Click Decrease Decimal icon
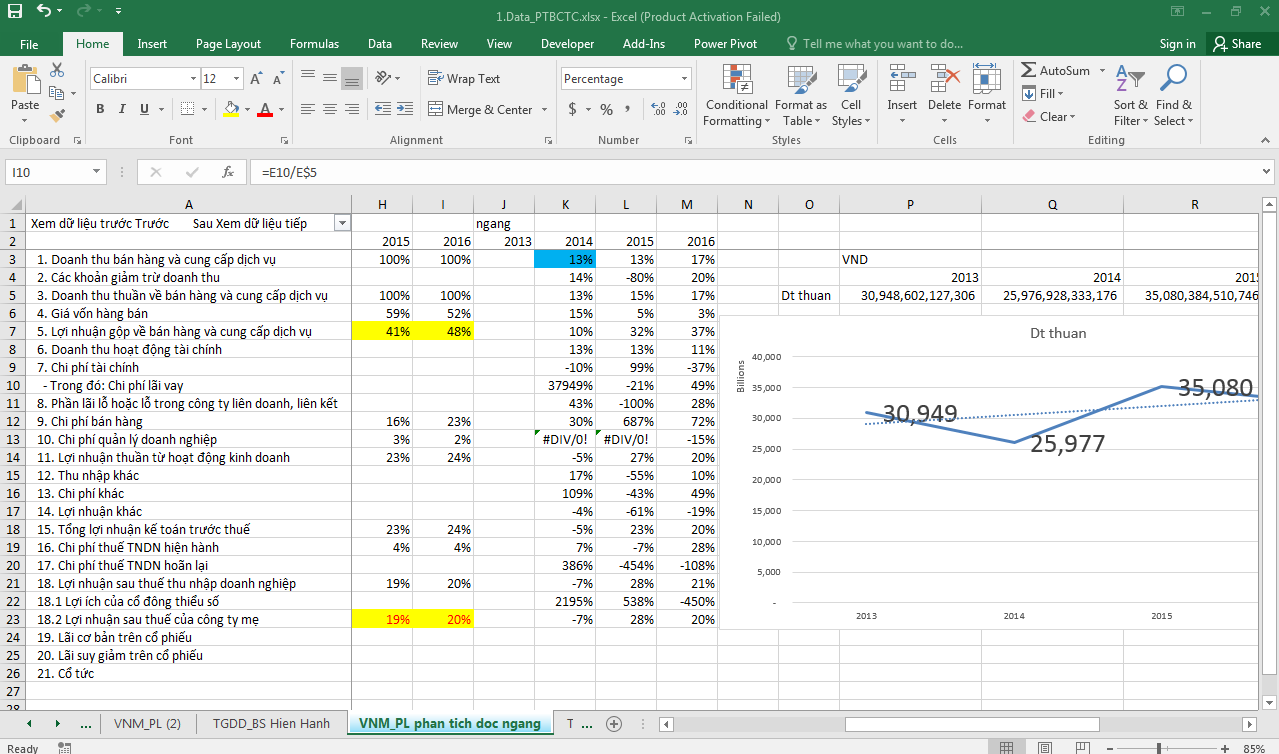Viewport: 1279px width, 754px height. pyautogui.click(x=681, y=109)
